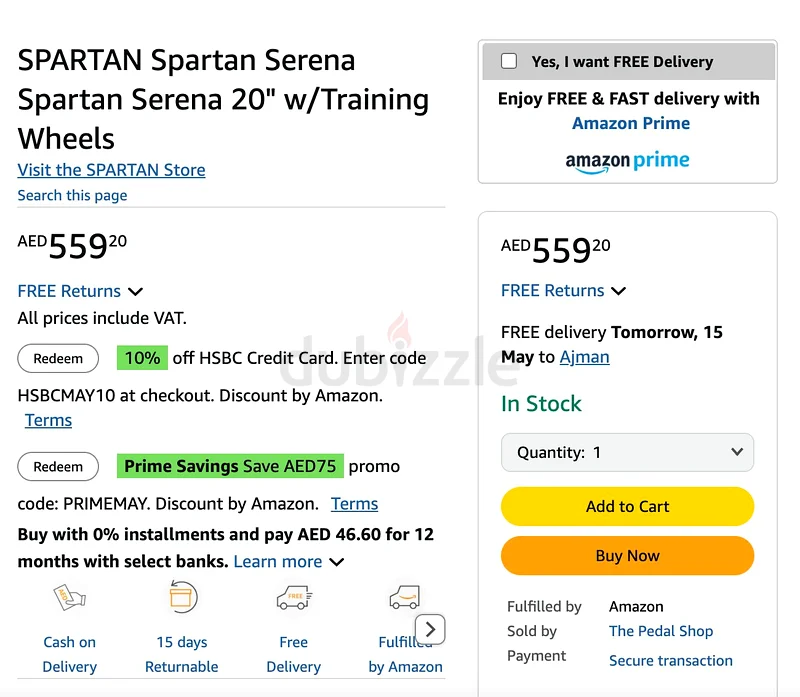
Task: Expand Learn more about installments
Action: (289, 562)
